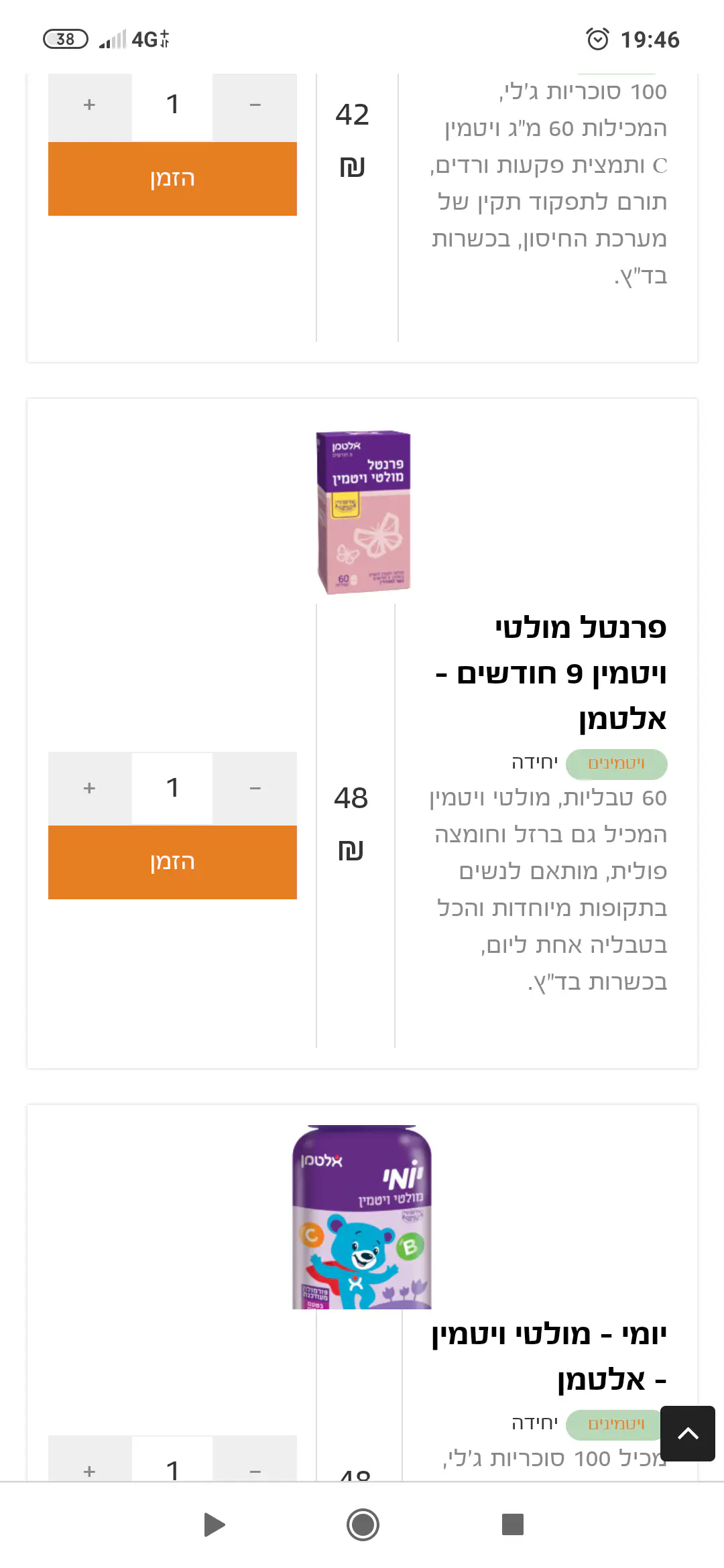Order the Prenatal multivitamin for 48 shekels

point(172,862)
